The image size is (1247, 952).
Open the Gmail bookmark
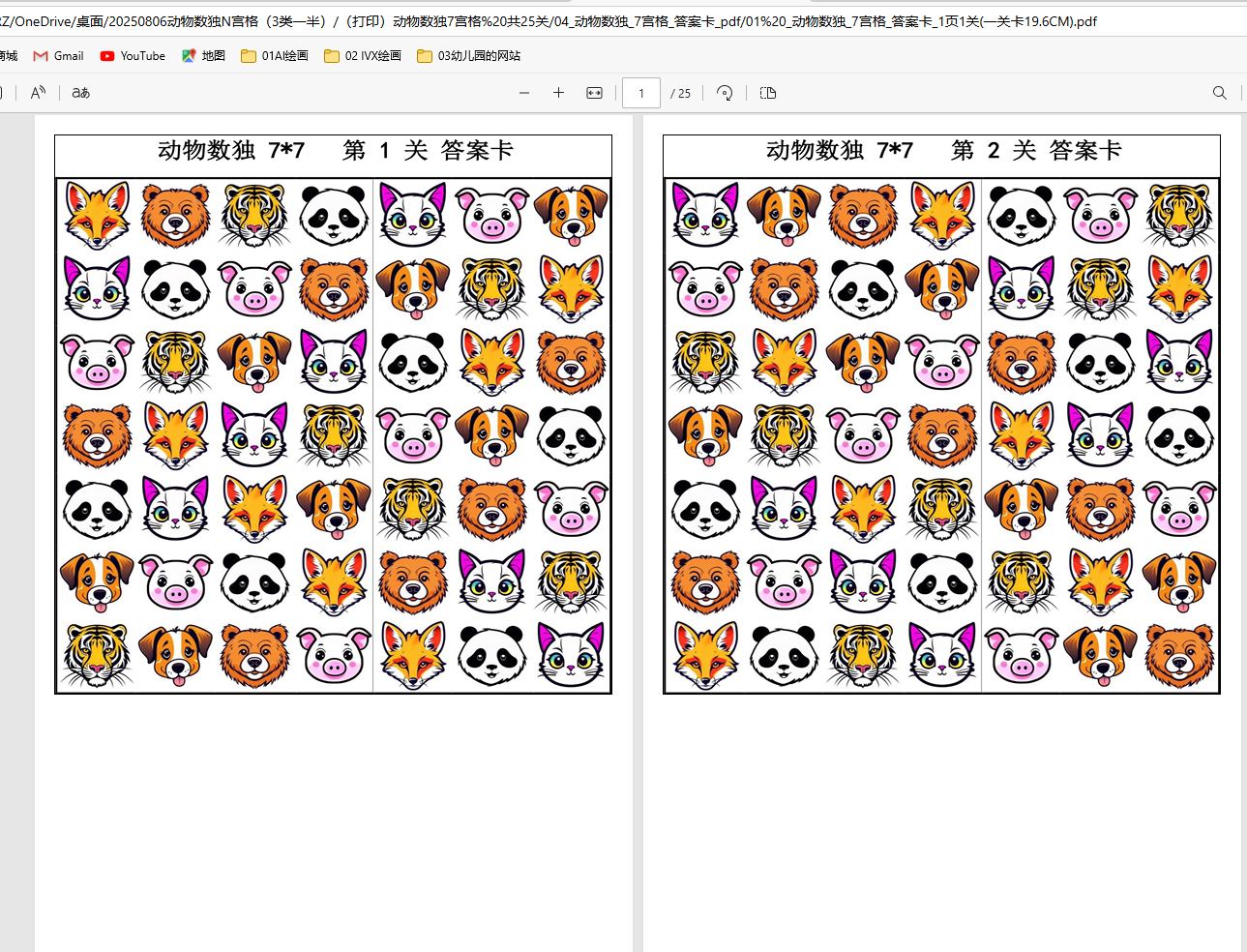58,56
